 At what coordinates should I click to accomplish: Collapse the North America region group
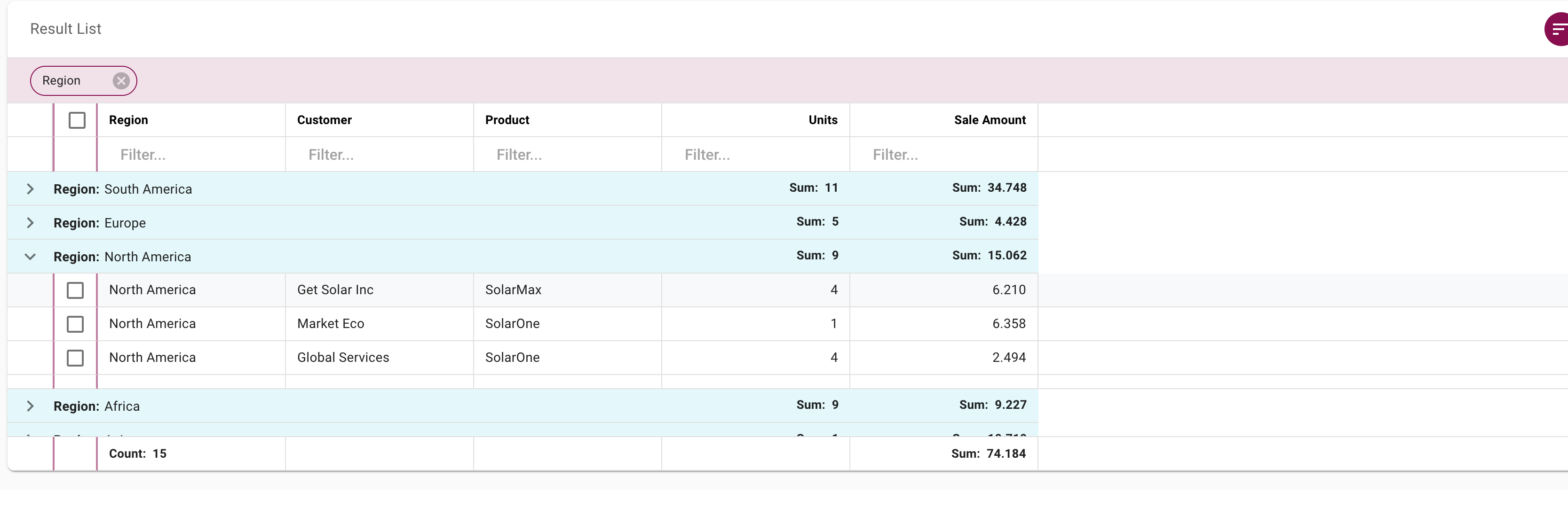31,256
